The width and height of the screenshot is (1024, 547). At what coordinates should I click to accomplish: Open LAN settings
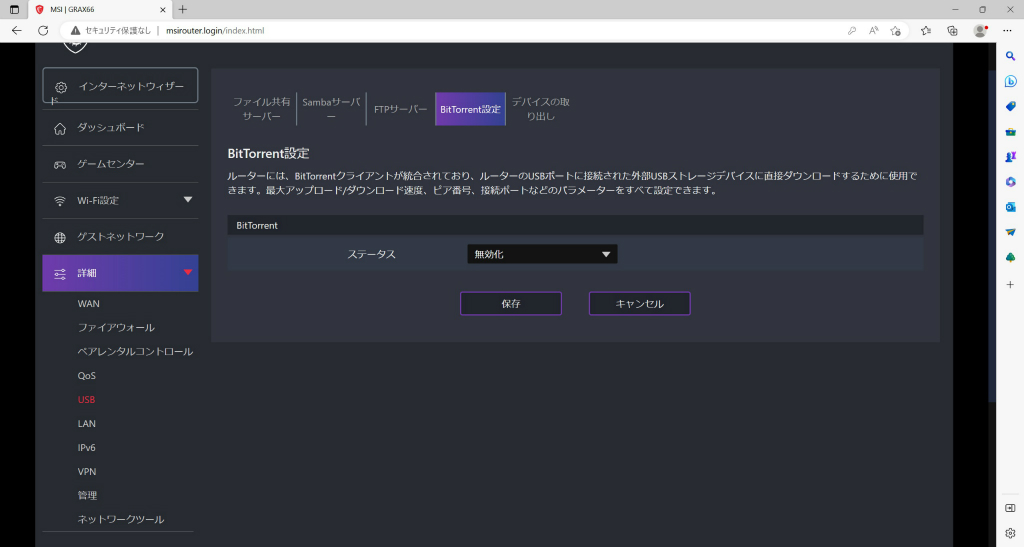[x=87, y=424]
